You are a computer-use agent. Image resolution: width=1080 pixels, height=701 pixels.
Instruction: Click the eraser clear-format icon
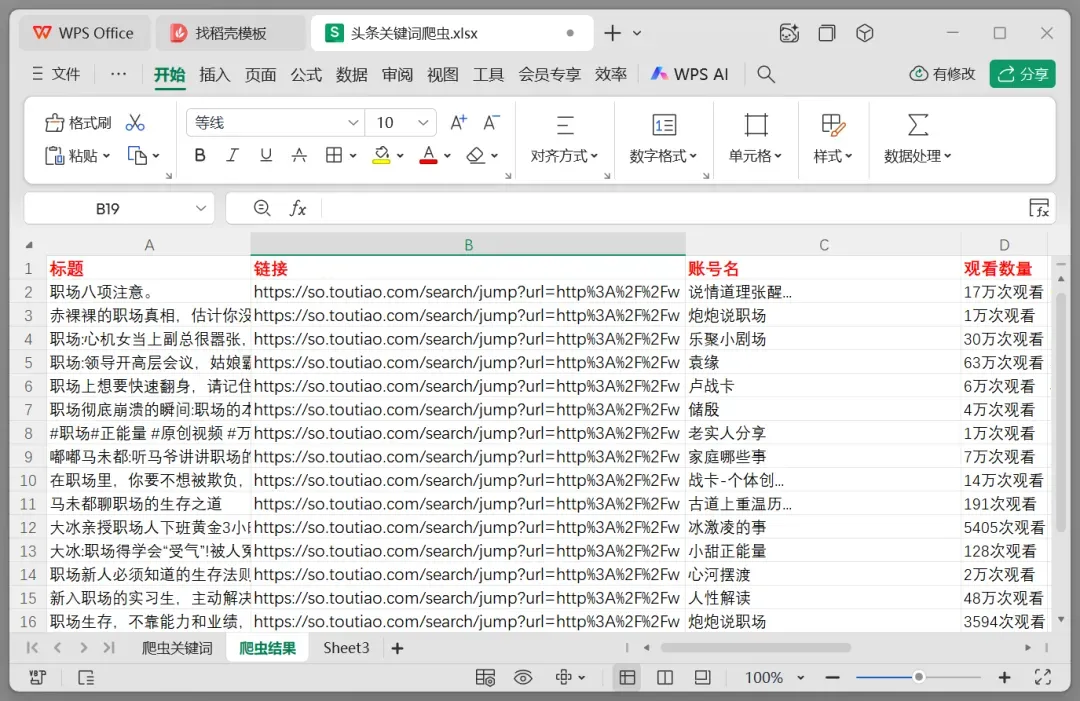(475, 156)
